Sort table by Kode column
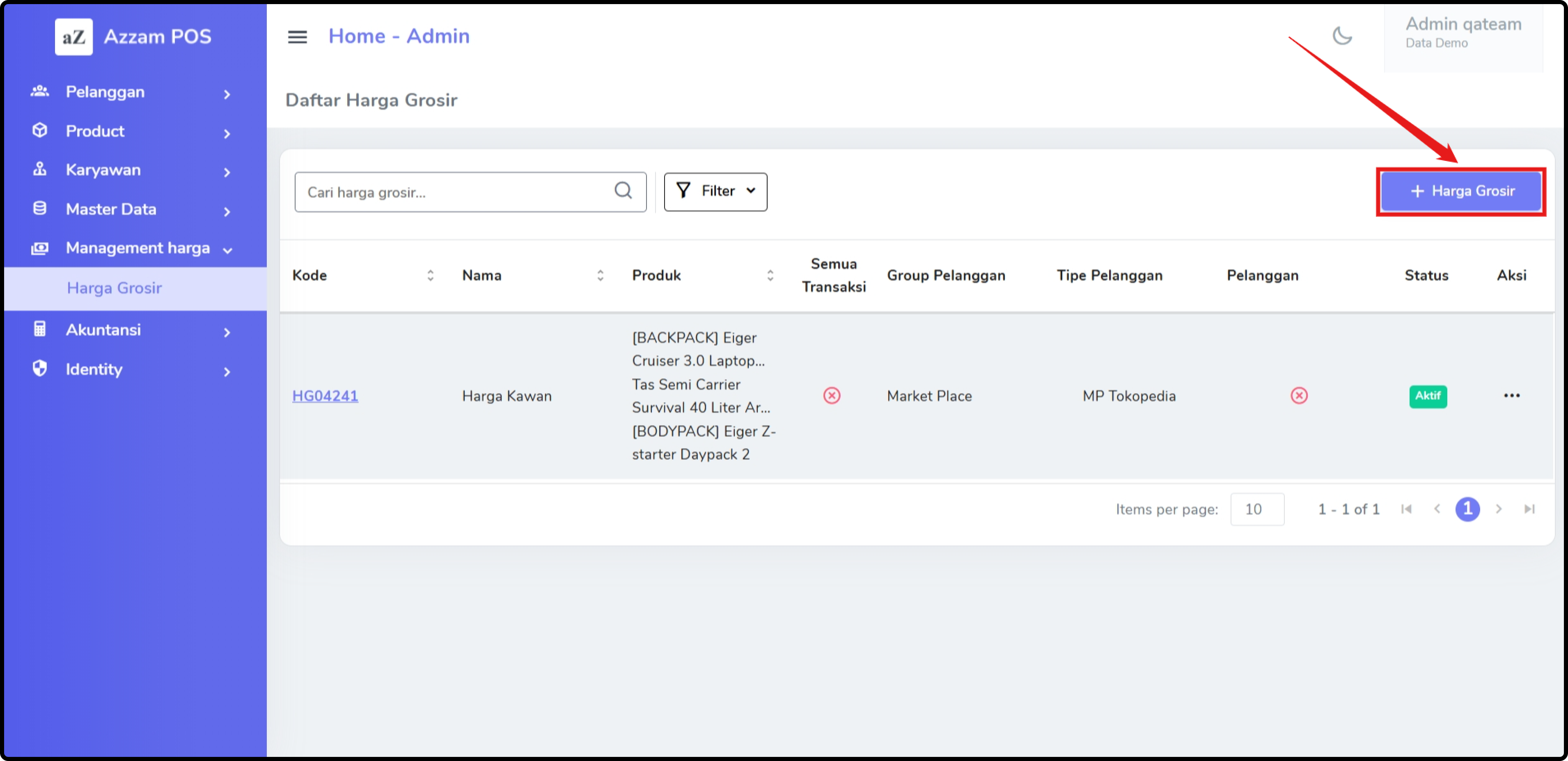 tap(430, 276)
